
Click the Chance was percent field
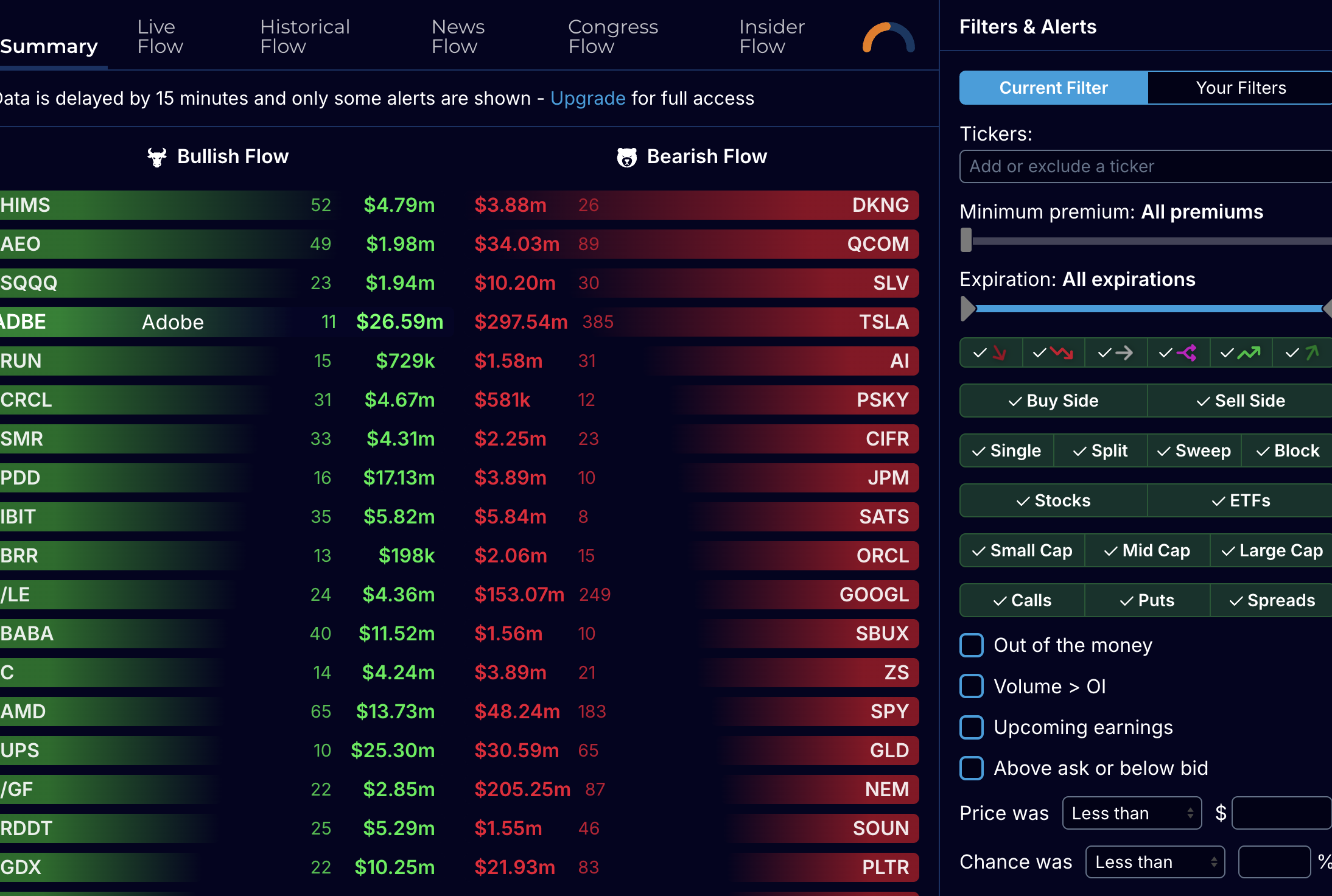(x=1274, y=862)
